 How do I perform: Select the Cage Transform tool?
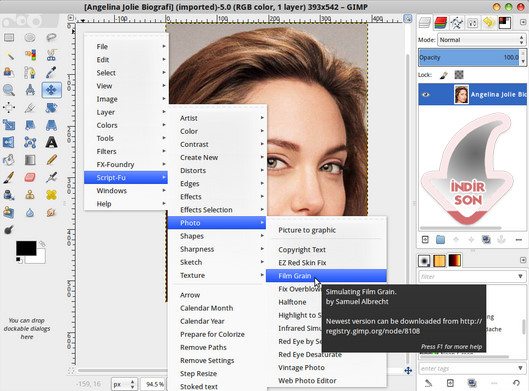(30, 142)
